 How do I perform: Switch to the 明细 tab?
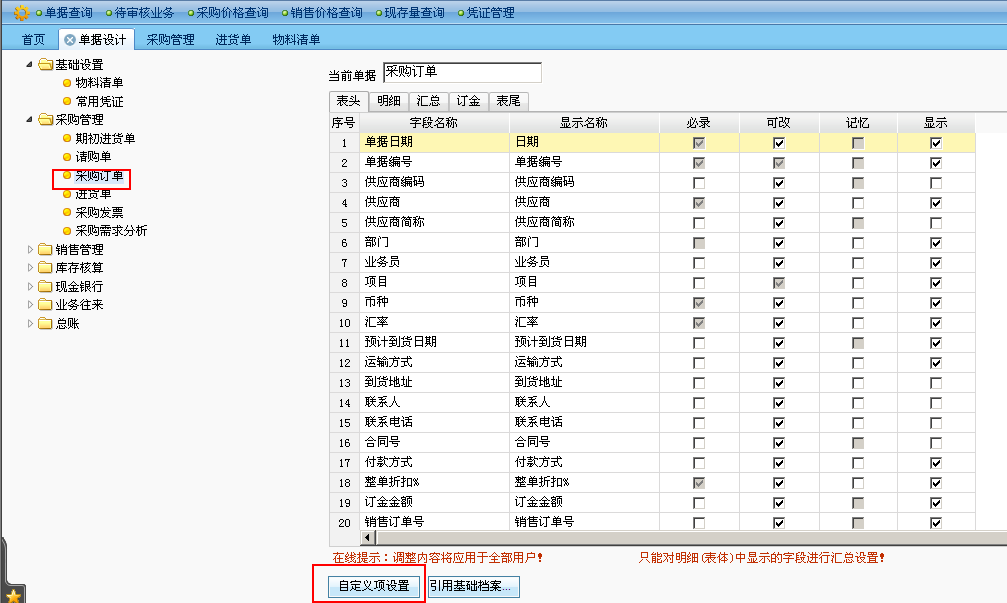tap(389, 101)
